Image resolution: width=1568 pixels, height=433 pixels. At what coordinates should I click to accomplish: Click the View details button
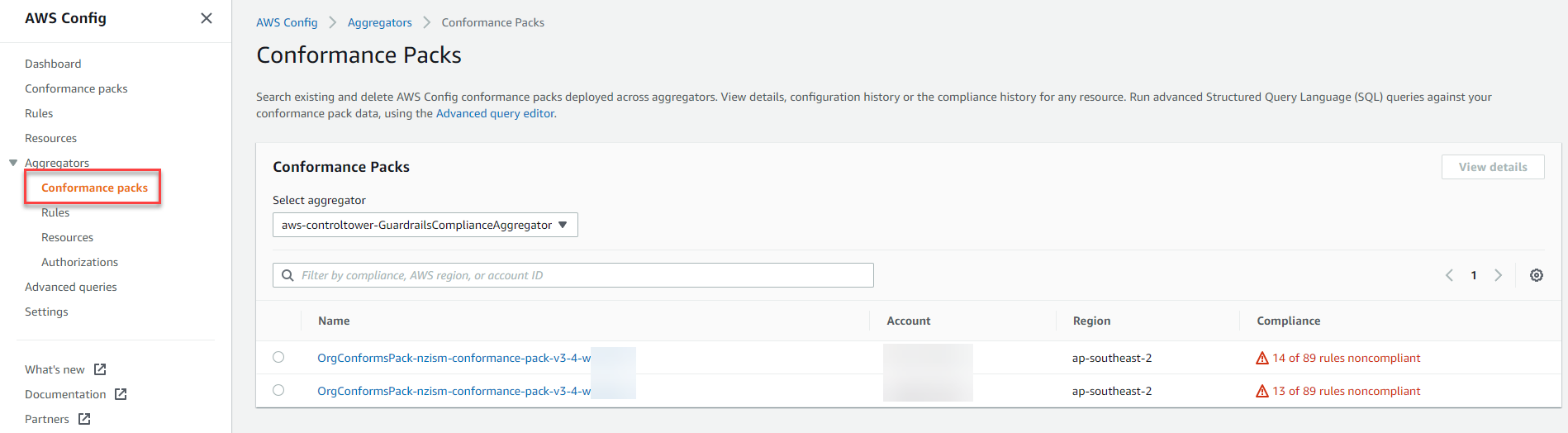coord(1492,167)
